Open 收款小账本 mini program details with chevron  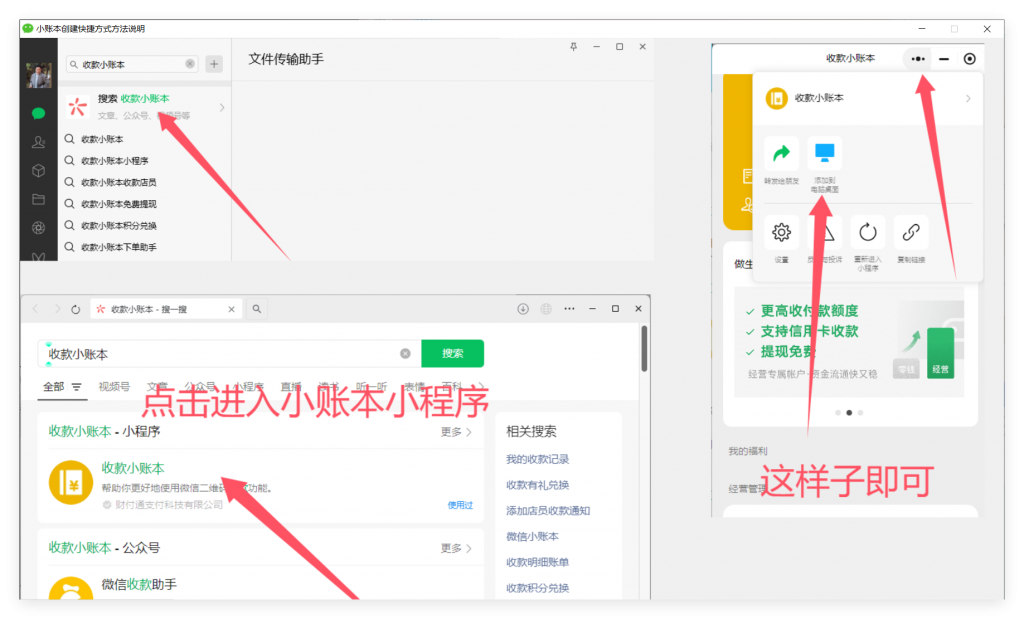tap(967, 98)
